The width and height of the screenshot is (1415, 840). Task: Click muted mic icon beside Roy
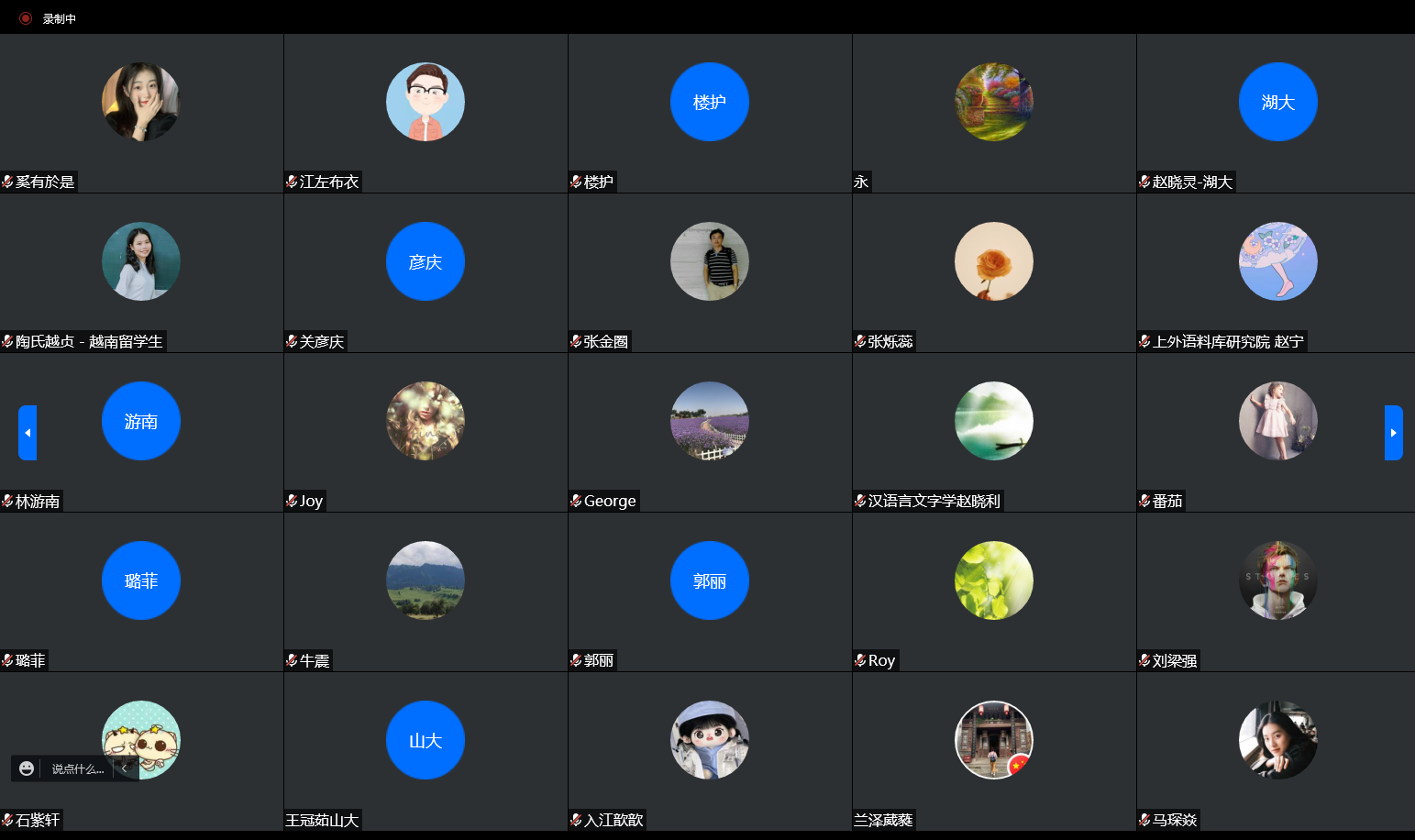860,661
